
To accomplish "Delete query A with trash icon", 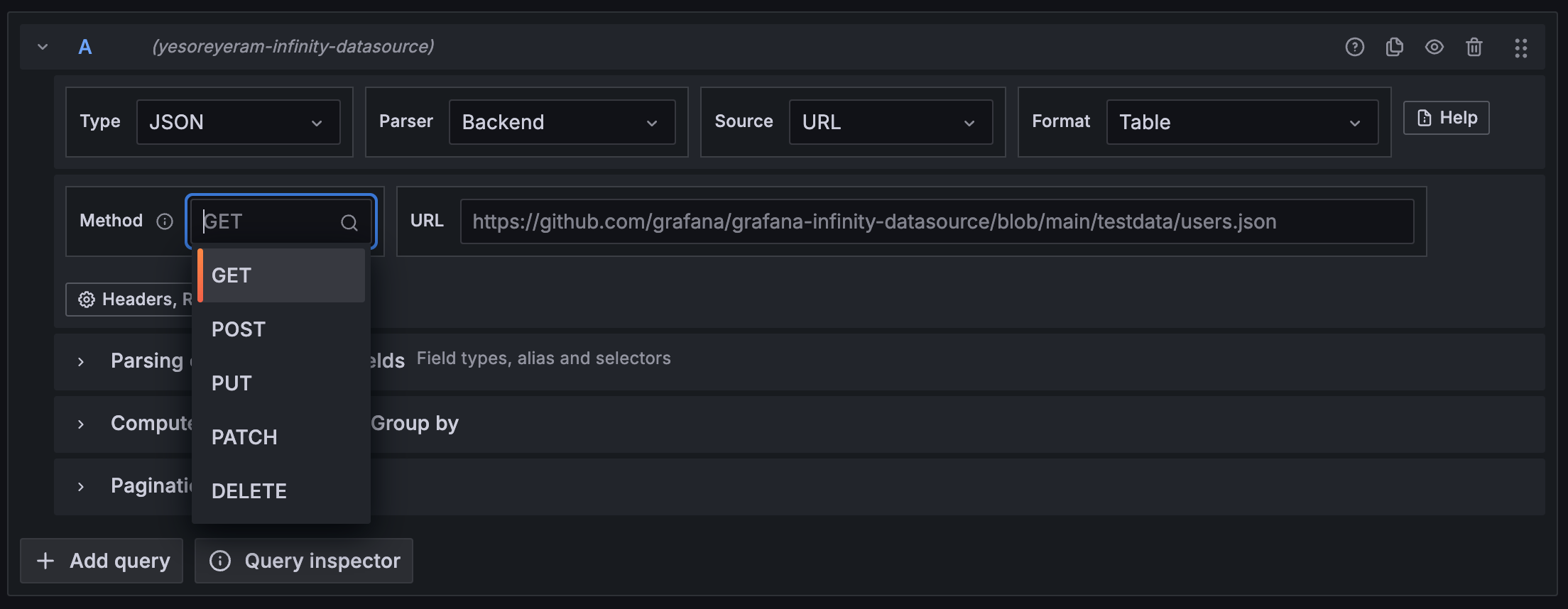I will [1474, 47].
